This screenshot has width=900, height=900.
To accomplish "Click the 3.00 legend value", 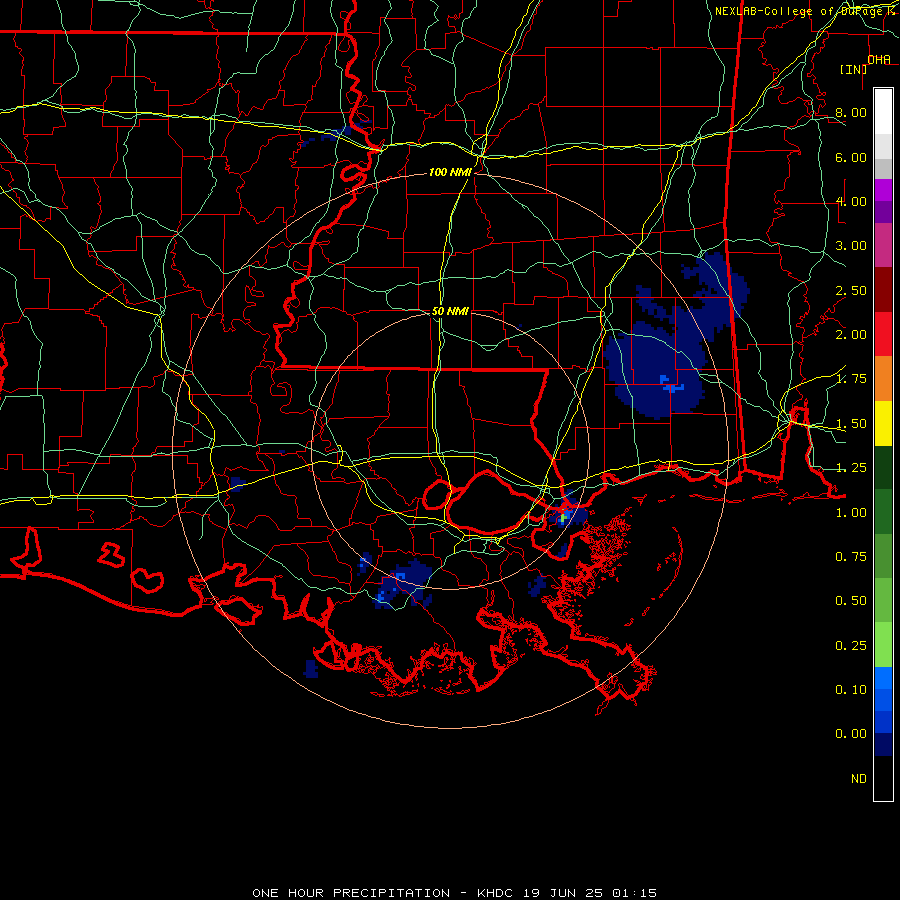I will click(851, 246).
